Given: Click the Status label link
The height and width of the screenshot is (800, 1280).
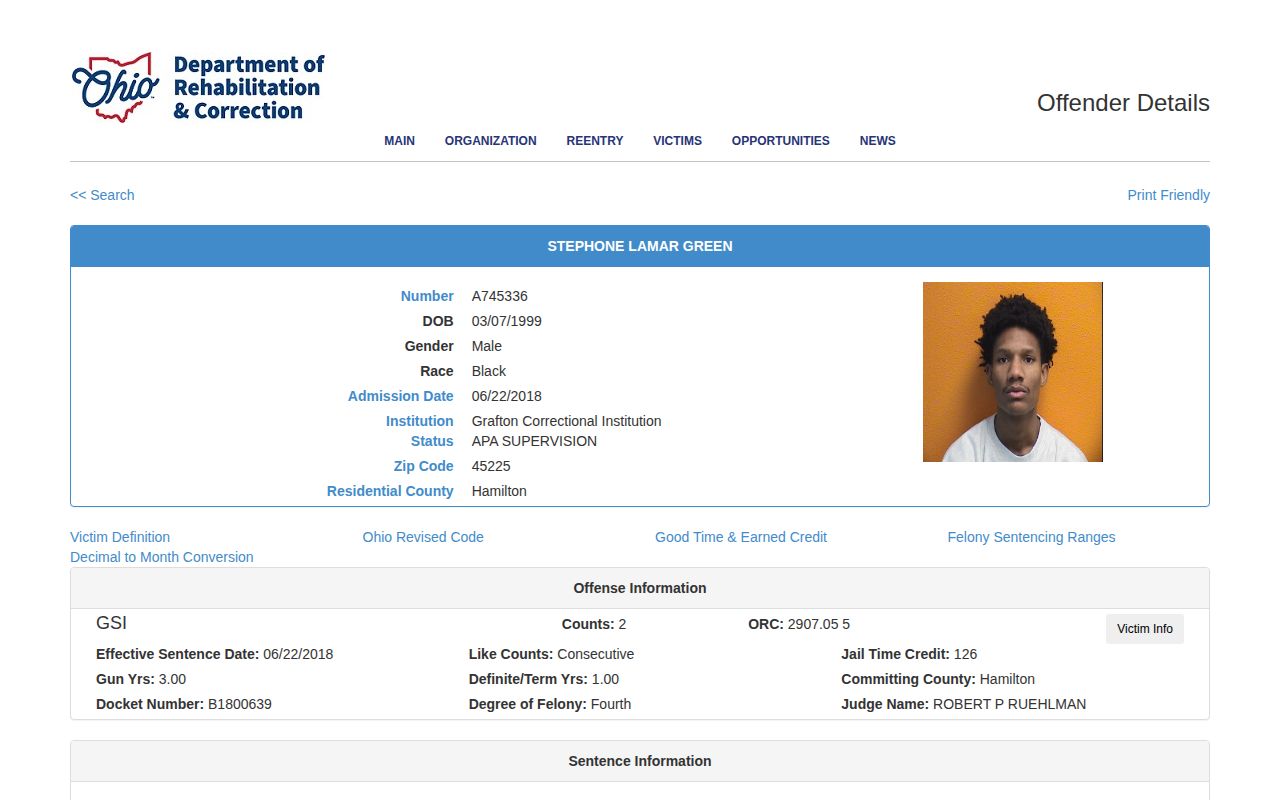Looking at the screenshot, I should click(432, 441).
